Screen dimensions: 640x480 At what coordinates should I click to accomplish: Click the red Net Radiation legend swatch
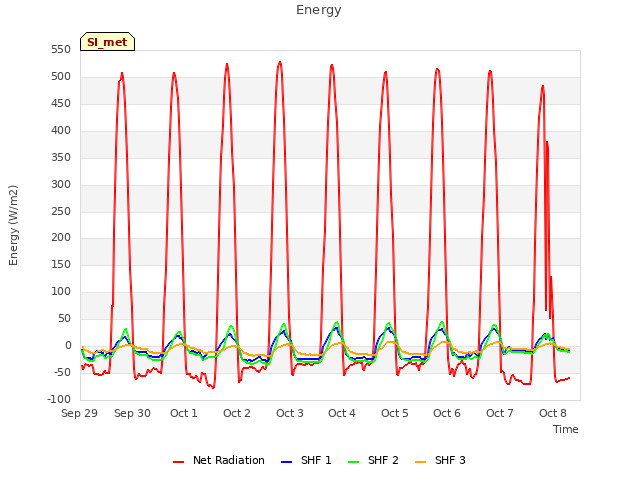point(178,462)
